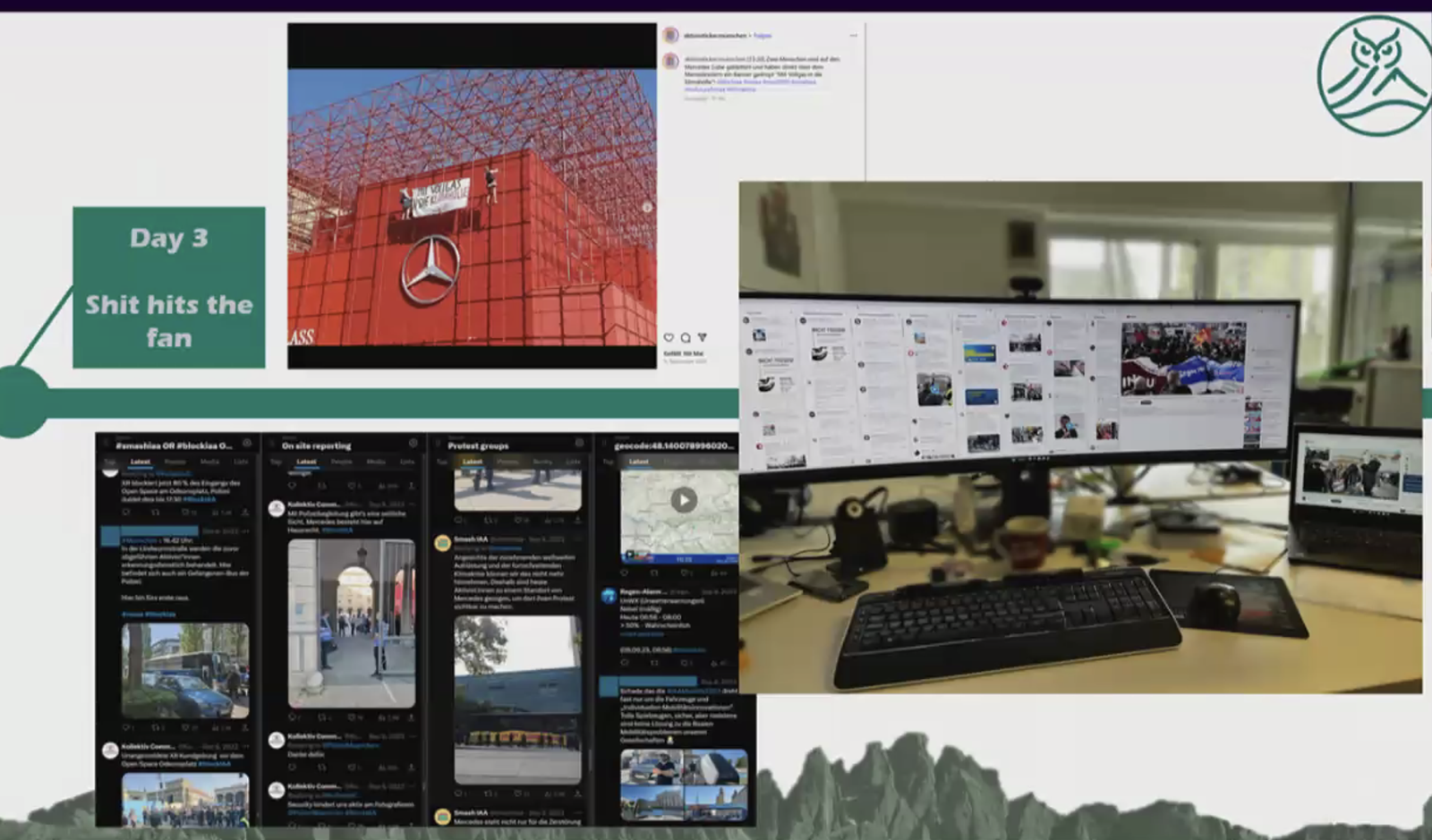This screenshot has height=840, width=1432.
Task: Play the map video in the geocode column
Action: [x=684, y=500]
